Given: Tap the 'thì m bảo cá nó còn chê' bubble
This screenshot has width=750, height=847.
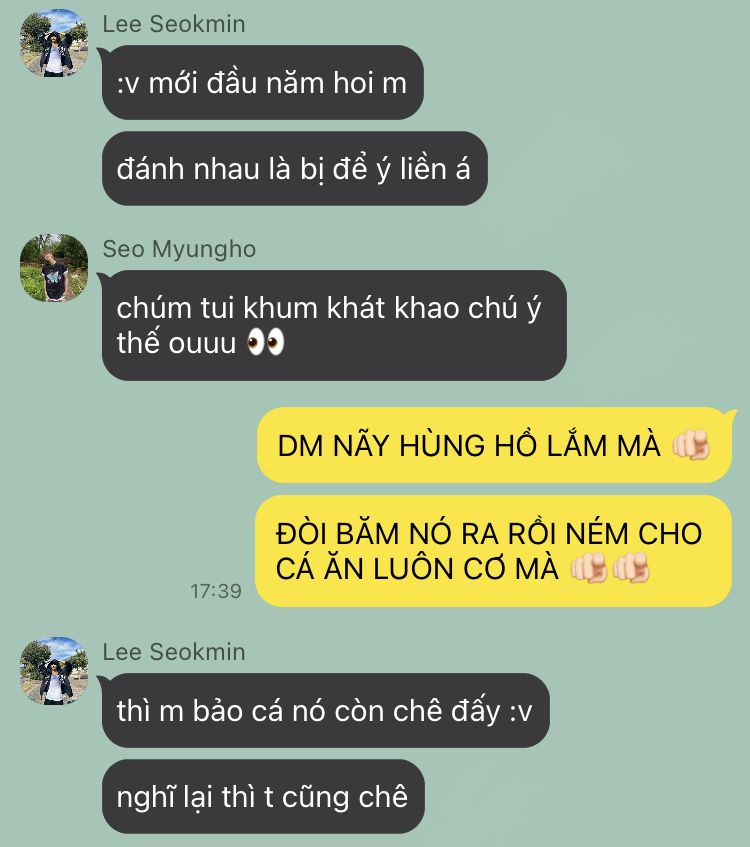Looking at the screenshot, I should [326, 710].
